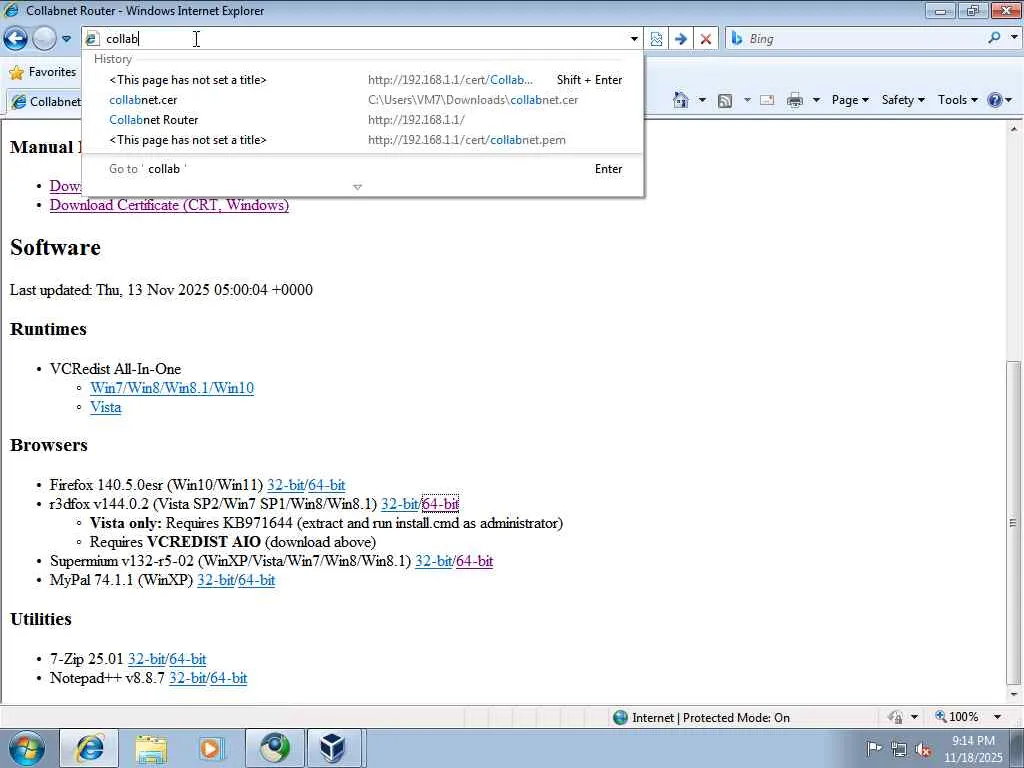Click the RSS Feeds icon
This screenshot has height=768, width=1024.
pyautogui.click(x=725, y=100)
